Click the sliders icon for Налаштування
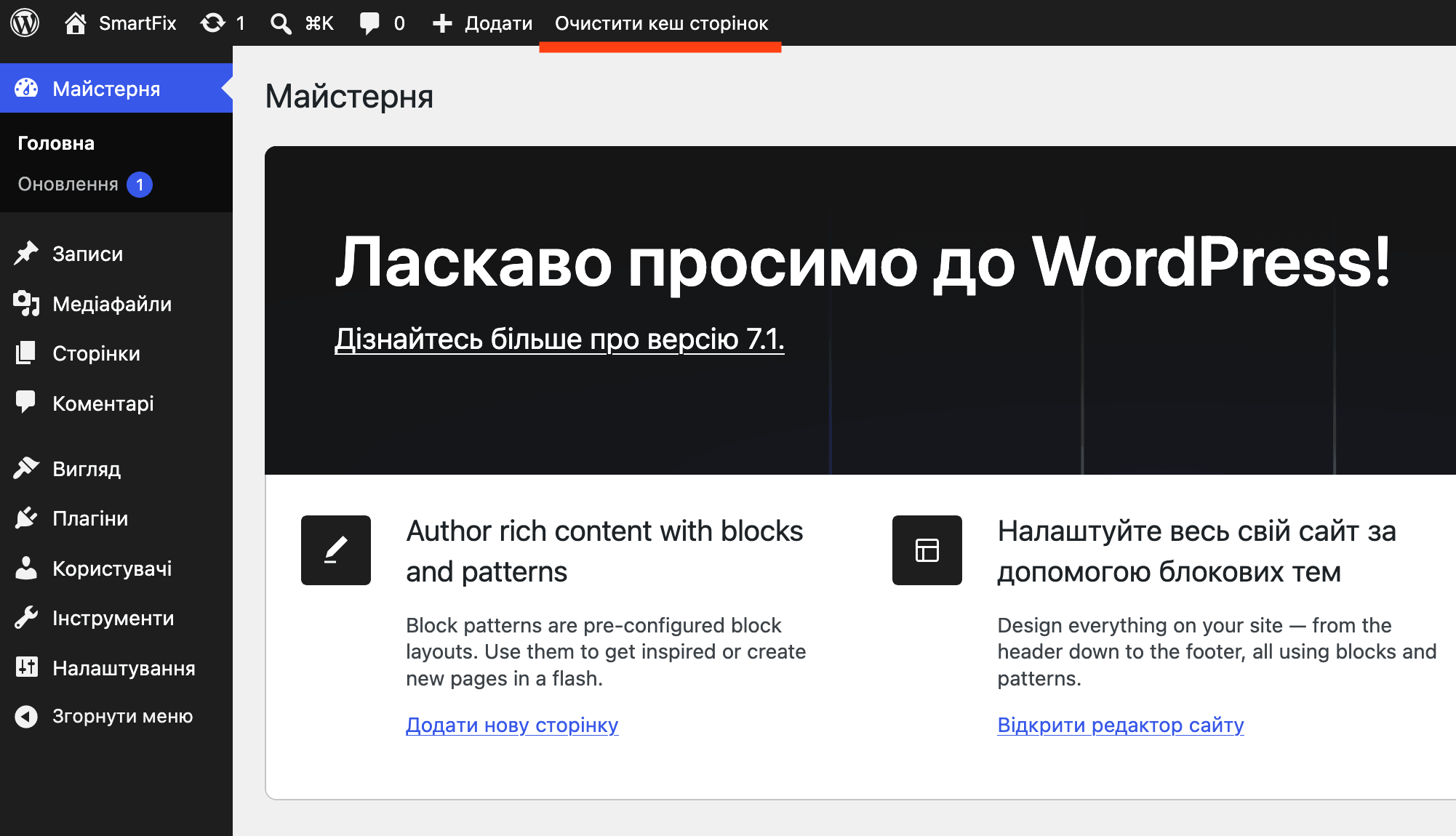The height and width of the screenshot is (836, 1456). [x=26, y=667]
